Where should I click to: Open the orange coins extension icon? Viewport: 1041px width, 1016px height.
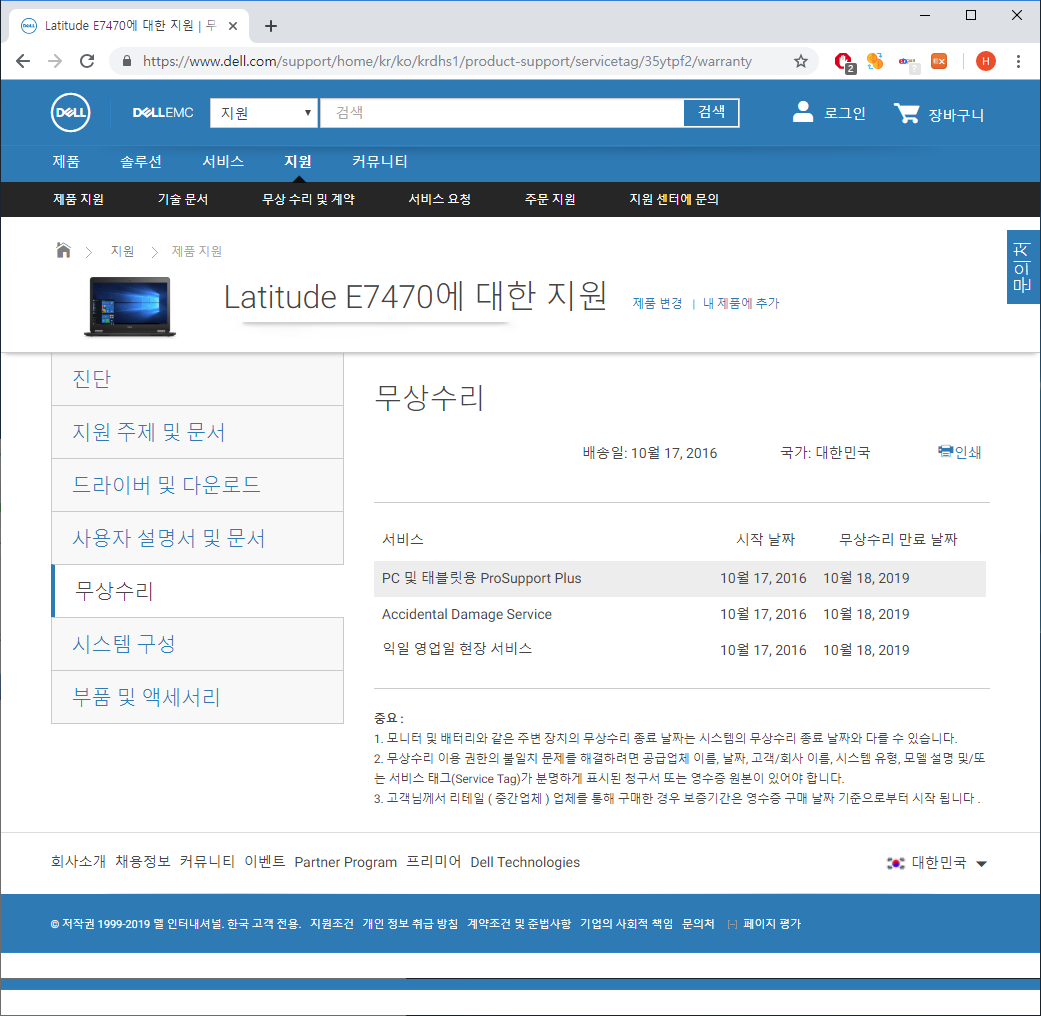click(x=875, y=61)
